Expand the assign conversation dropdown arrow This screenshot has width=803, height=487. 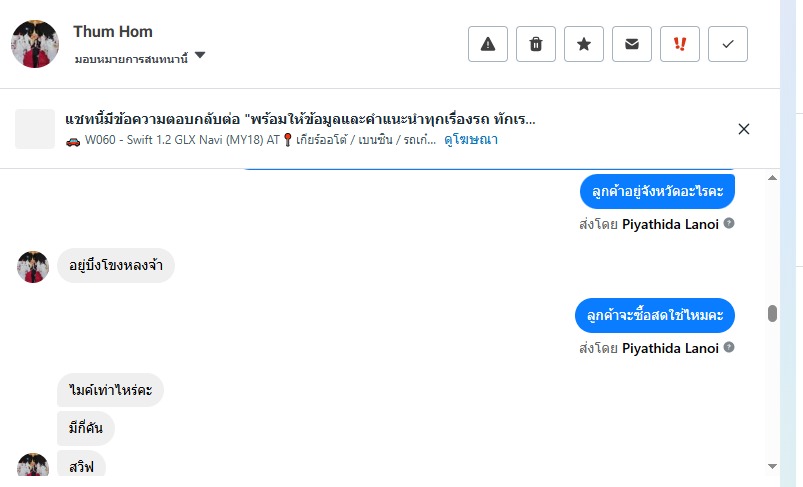[200, 55]
